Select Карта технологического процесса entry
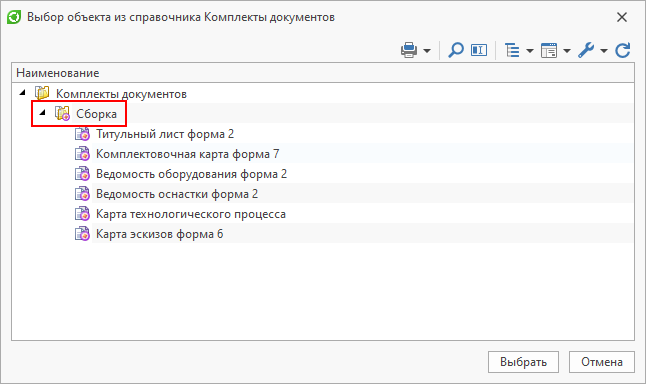 [x=191, y=214]
